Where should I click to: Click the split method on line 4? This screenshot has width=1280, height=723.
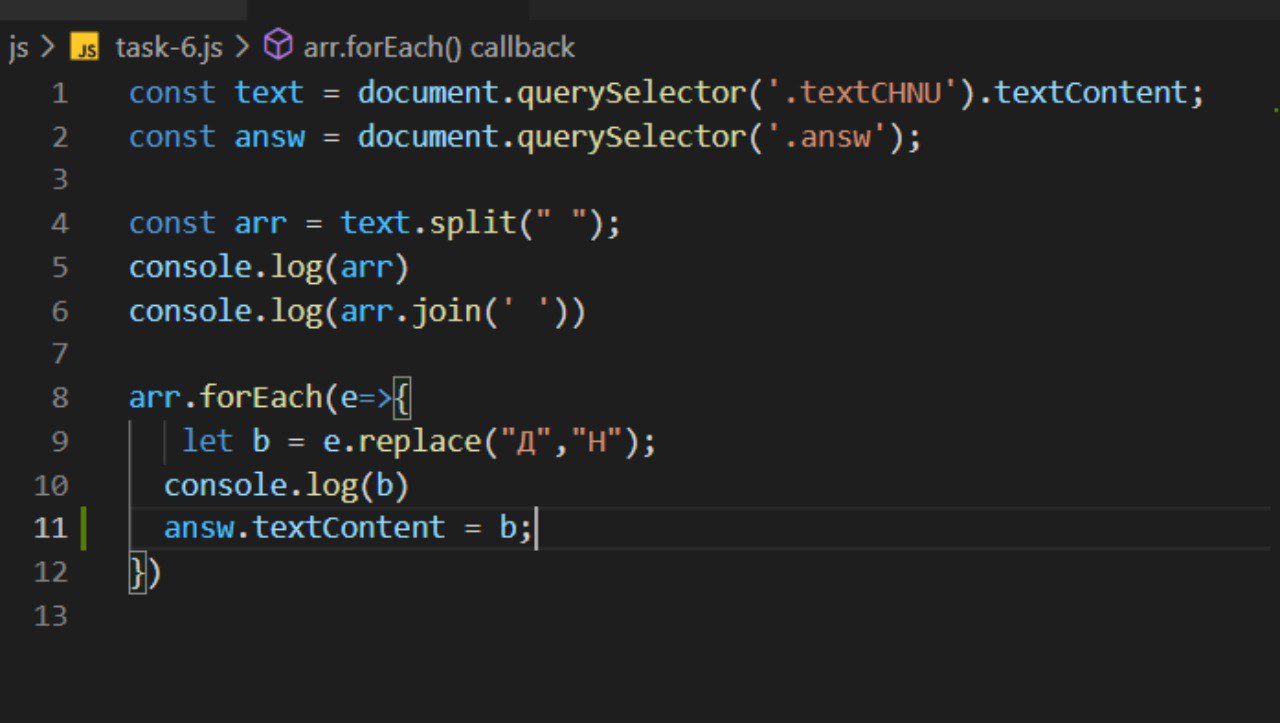pos(473,224)
